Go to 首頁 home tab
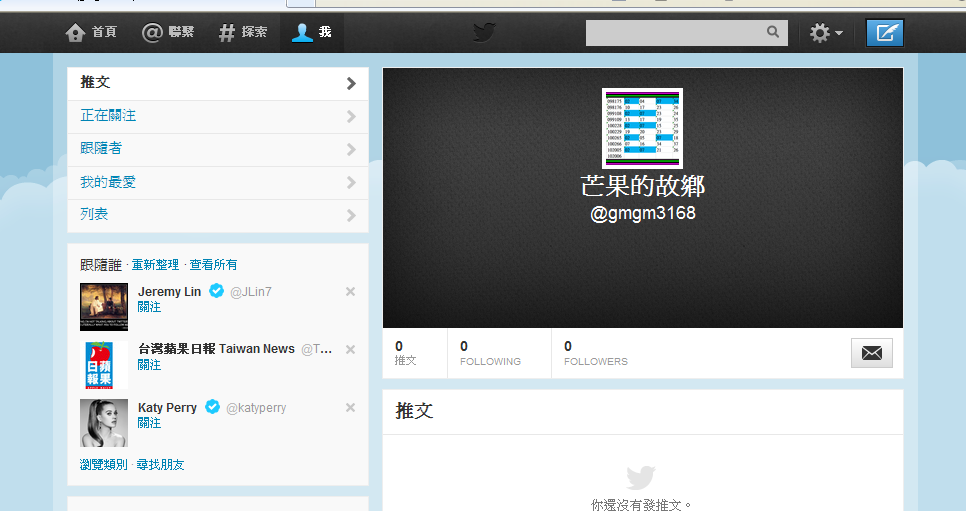 91,33
